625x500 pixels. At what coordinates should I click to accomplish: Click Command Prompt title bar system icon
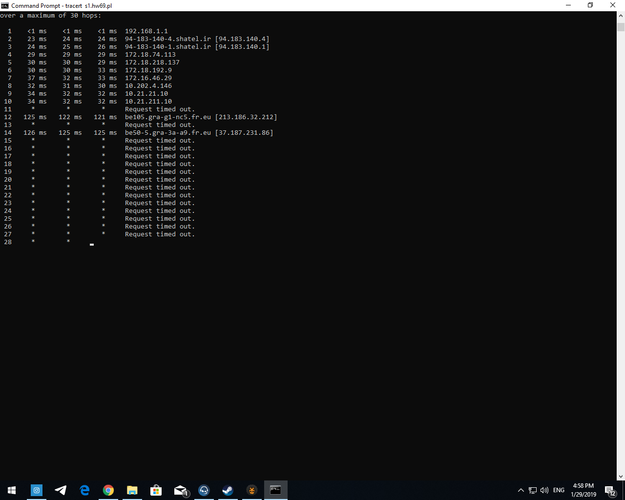pyautogui.click(x=4, y=6)
